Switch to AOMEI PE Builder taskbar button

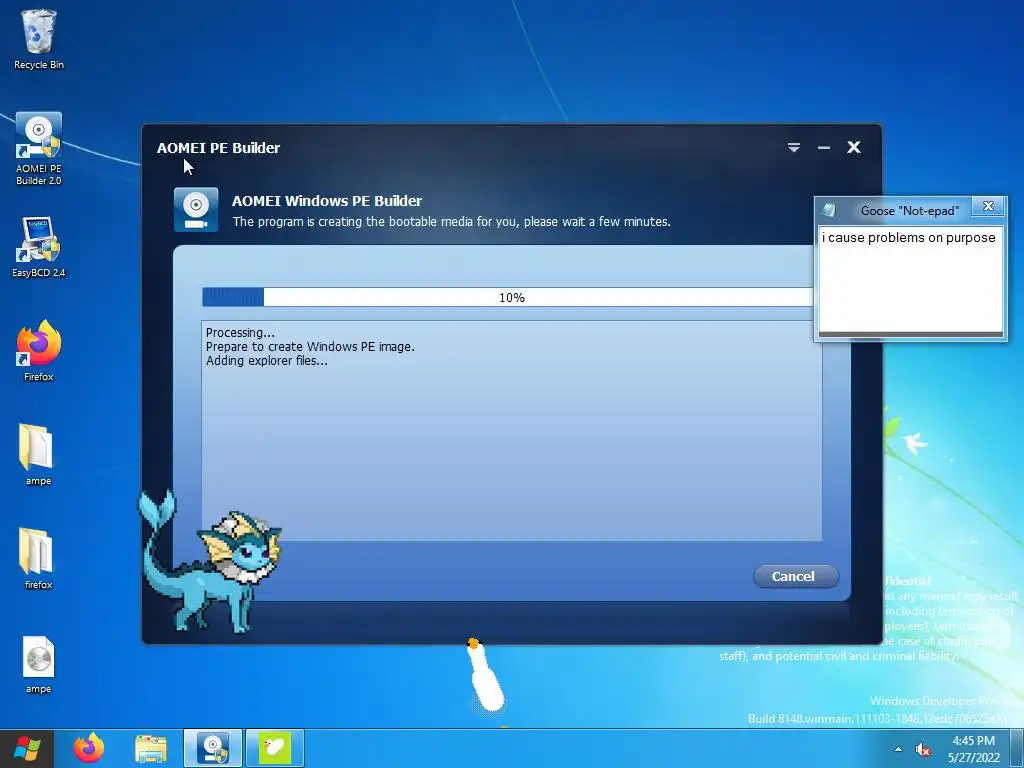coord(213,748)
